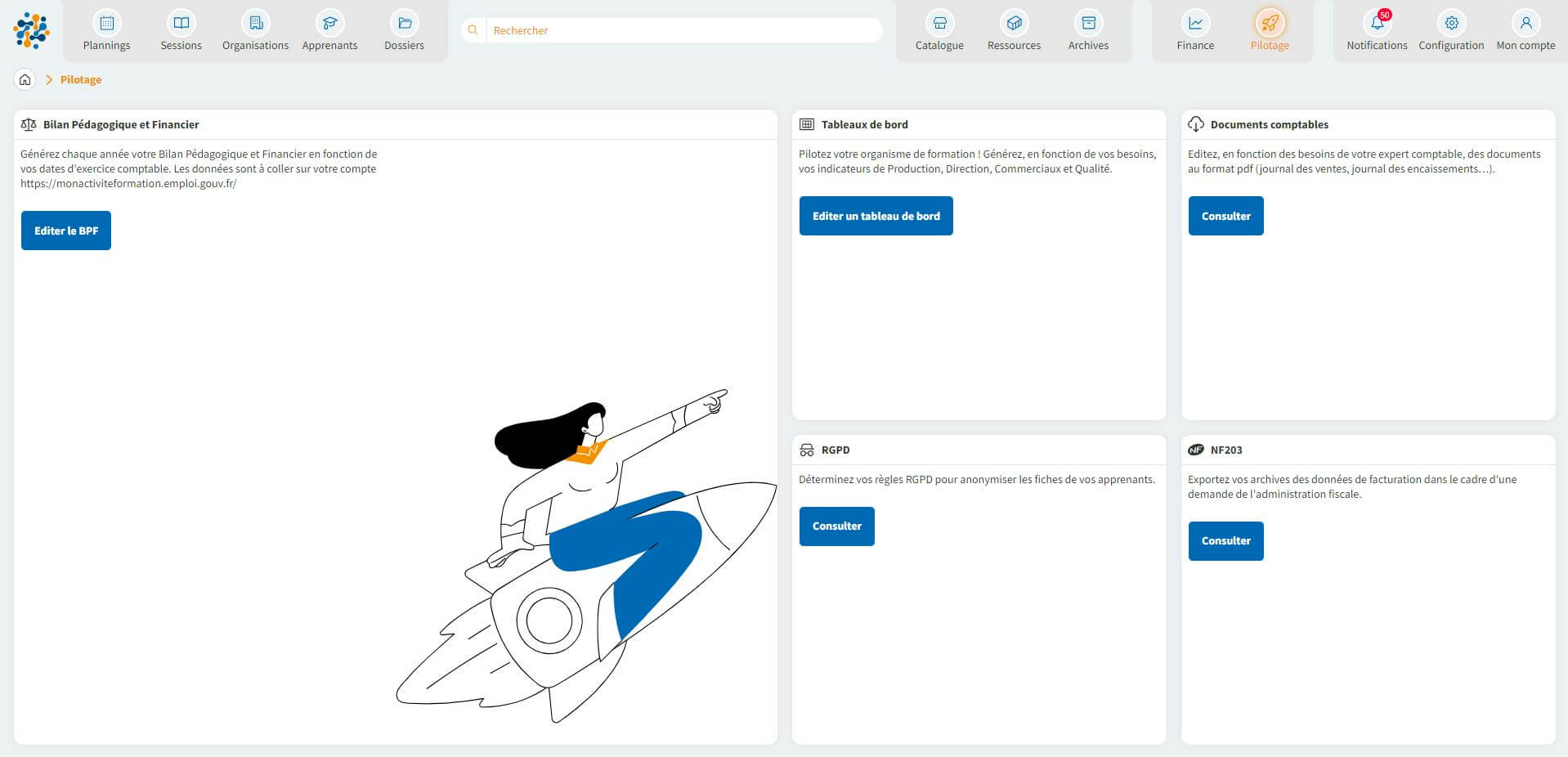1568x757 pixels.
Task: Open Mon compte user icon
Action: tap(1525, 24)
